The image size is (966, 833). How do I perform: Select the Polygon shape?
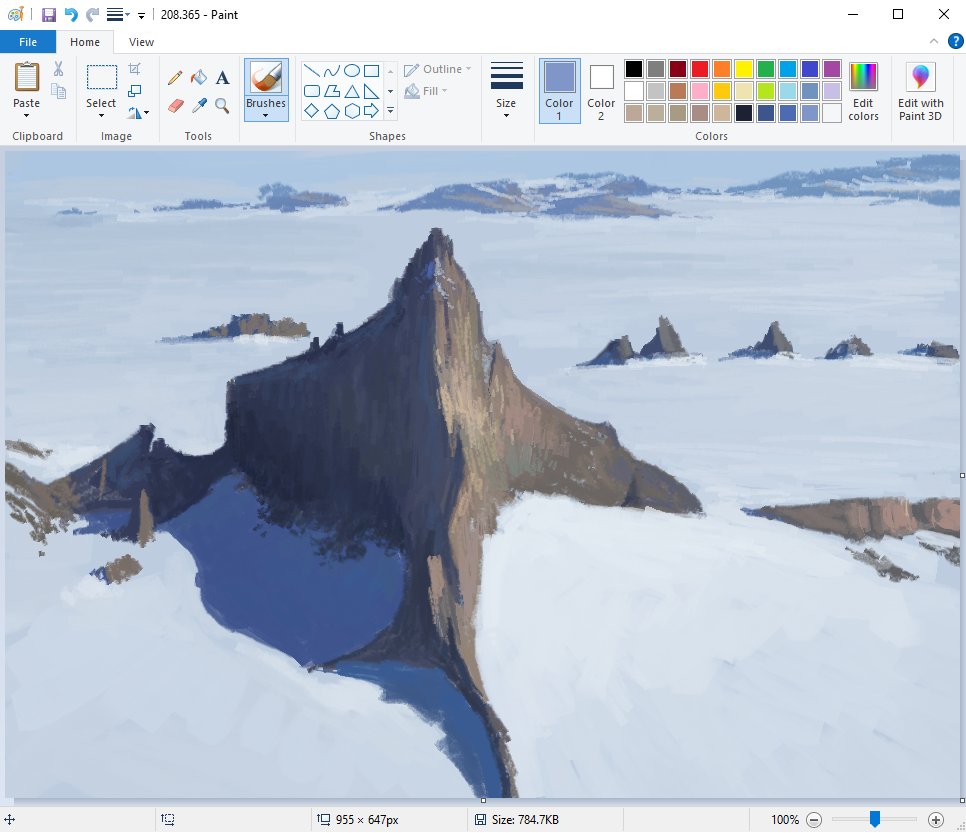[332, 91]
